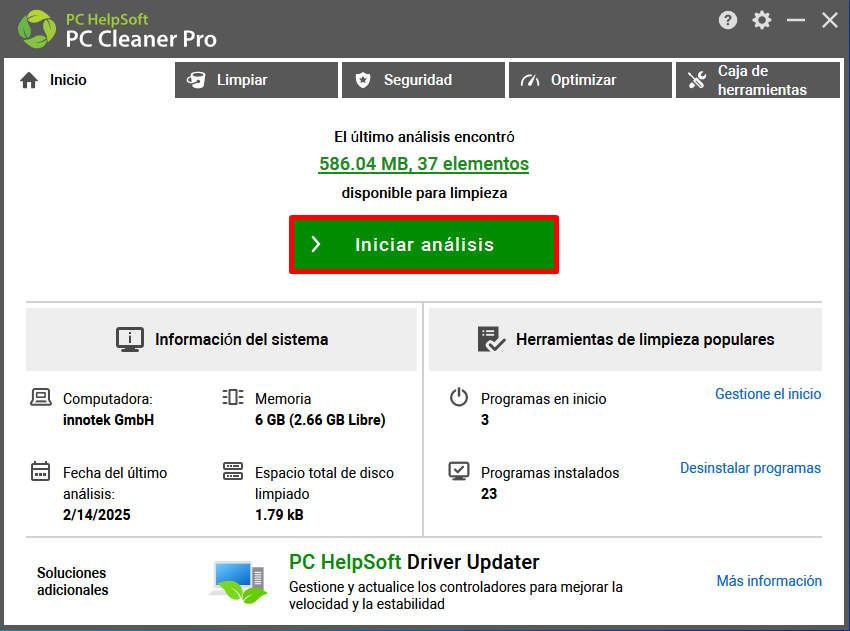Click the Programas instalados label
850x631 pixels.
pos(550,473)
